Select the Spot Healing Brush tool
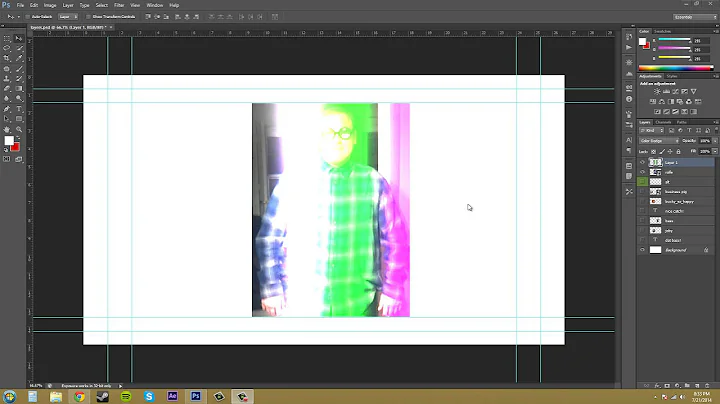Screen dimensions: 720x404 pyautogui.click(x=7, y=69)
